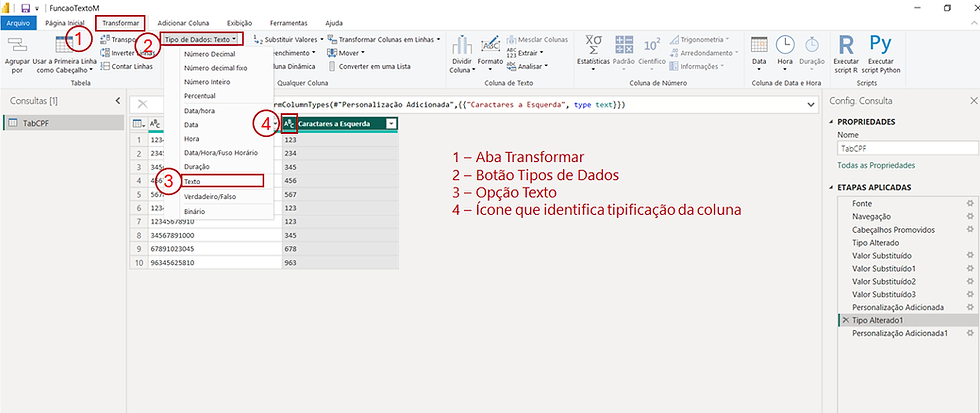Switch to Ajuda tab
This screenshot has width=980, height=413.
point(334,22)
